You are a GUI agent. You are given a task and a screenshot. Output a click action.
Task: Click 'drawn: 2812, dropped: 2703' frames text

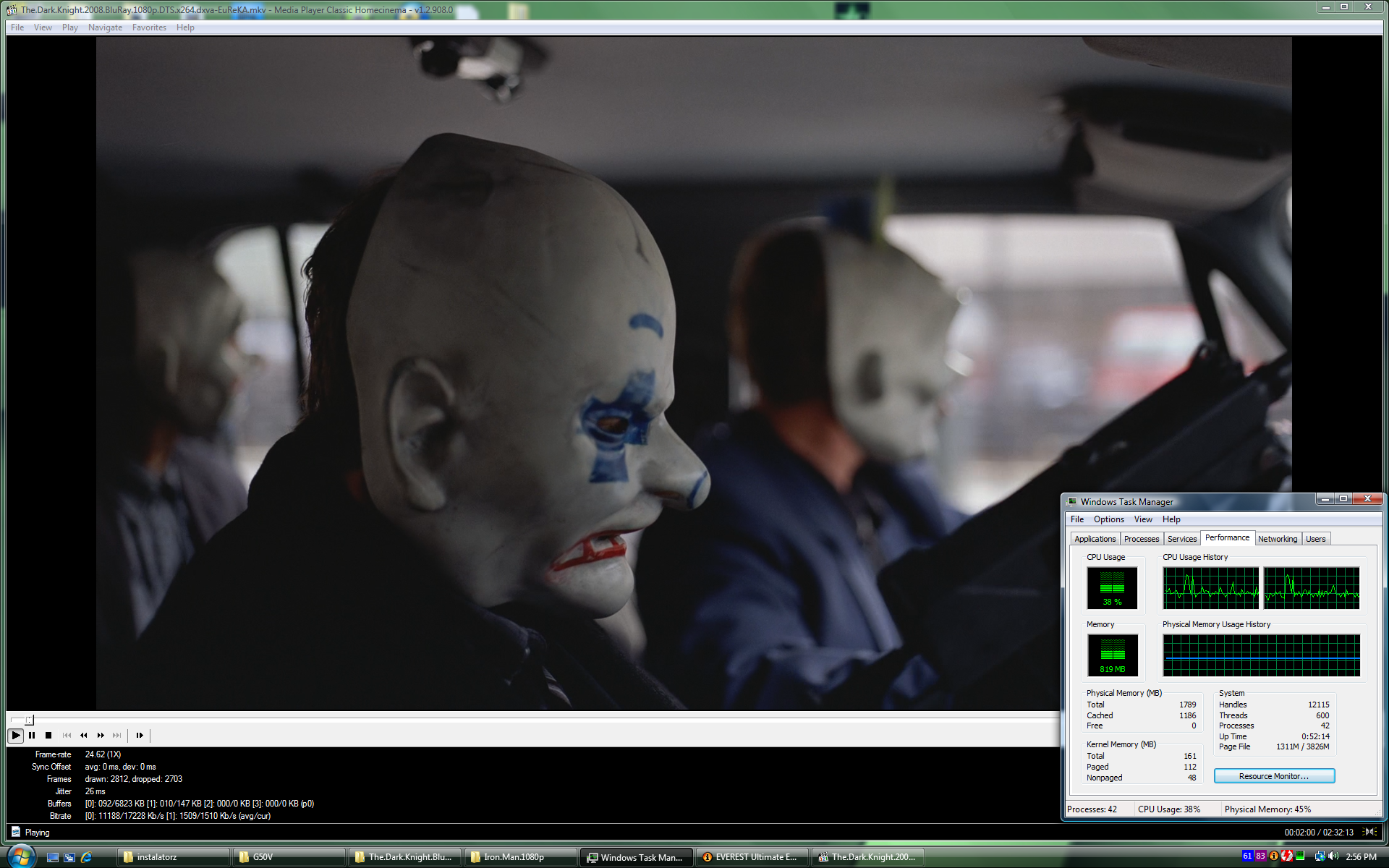[134, 779]
